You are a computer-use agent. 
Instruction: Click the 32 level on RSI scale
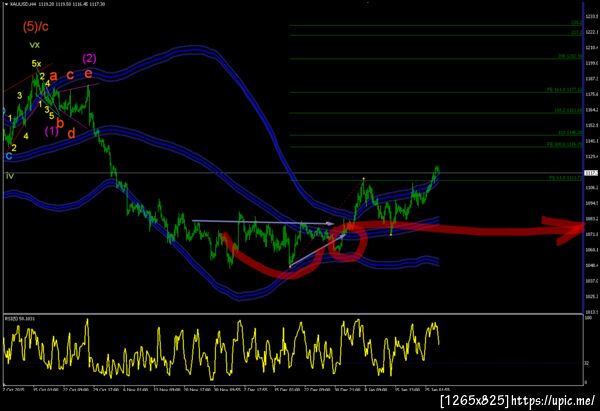[x=587, y=363]
